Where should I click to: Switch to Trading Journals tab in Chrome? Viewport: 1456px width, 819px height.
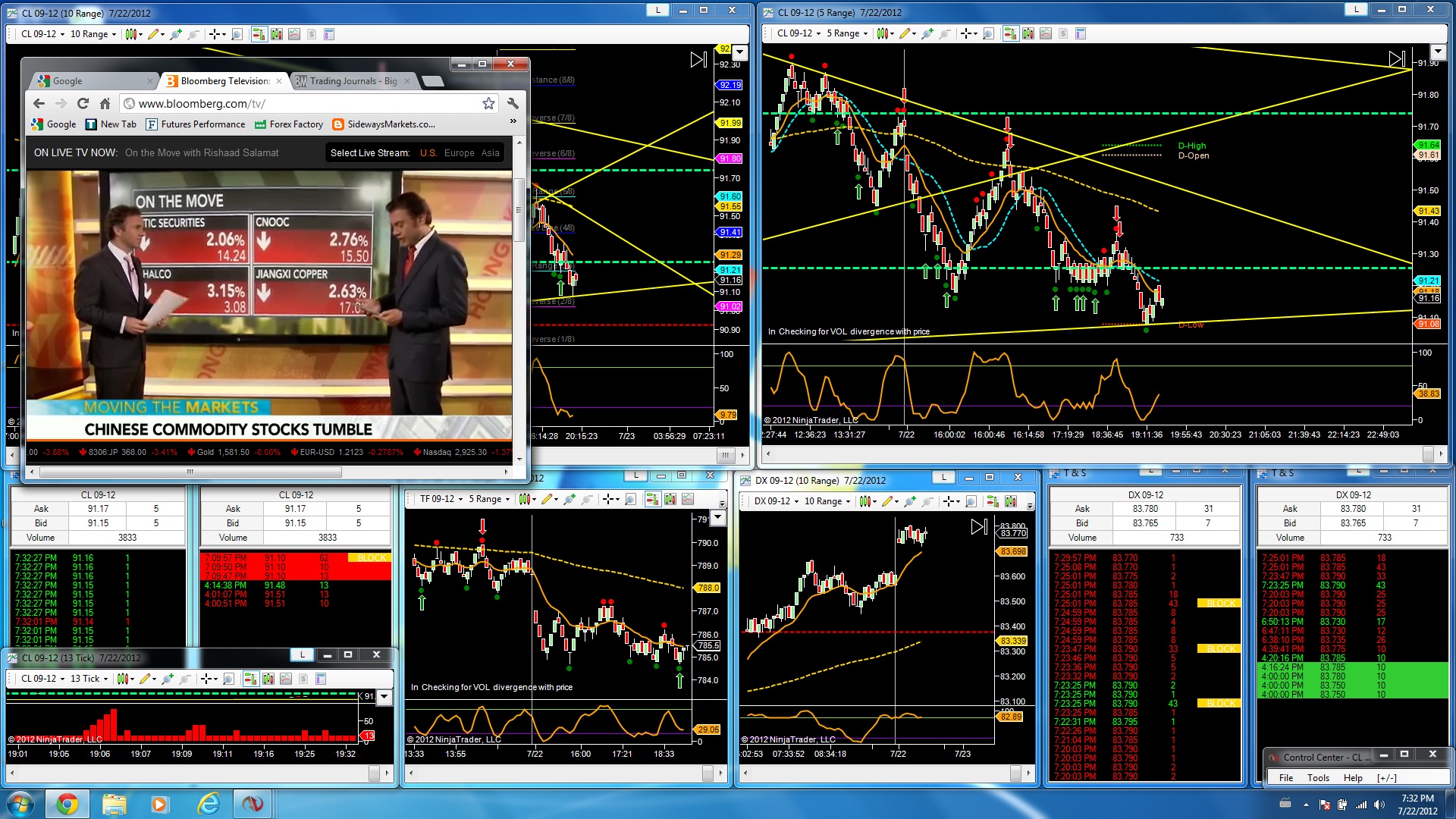click(353, 81)
